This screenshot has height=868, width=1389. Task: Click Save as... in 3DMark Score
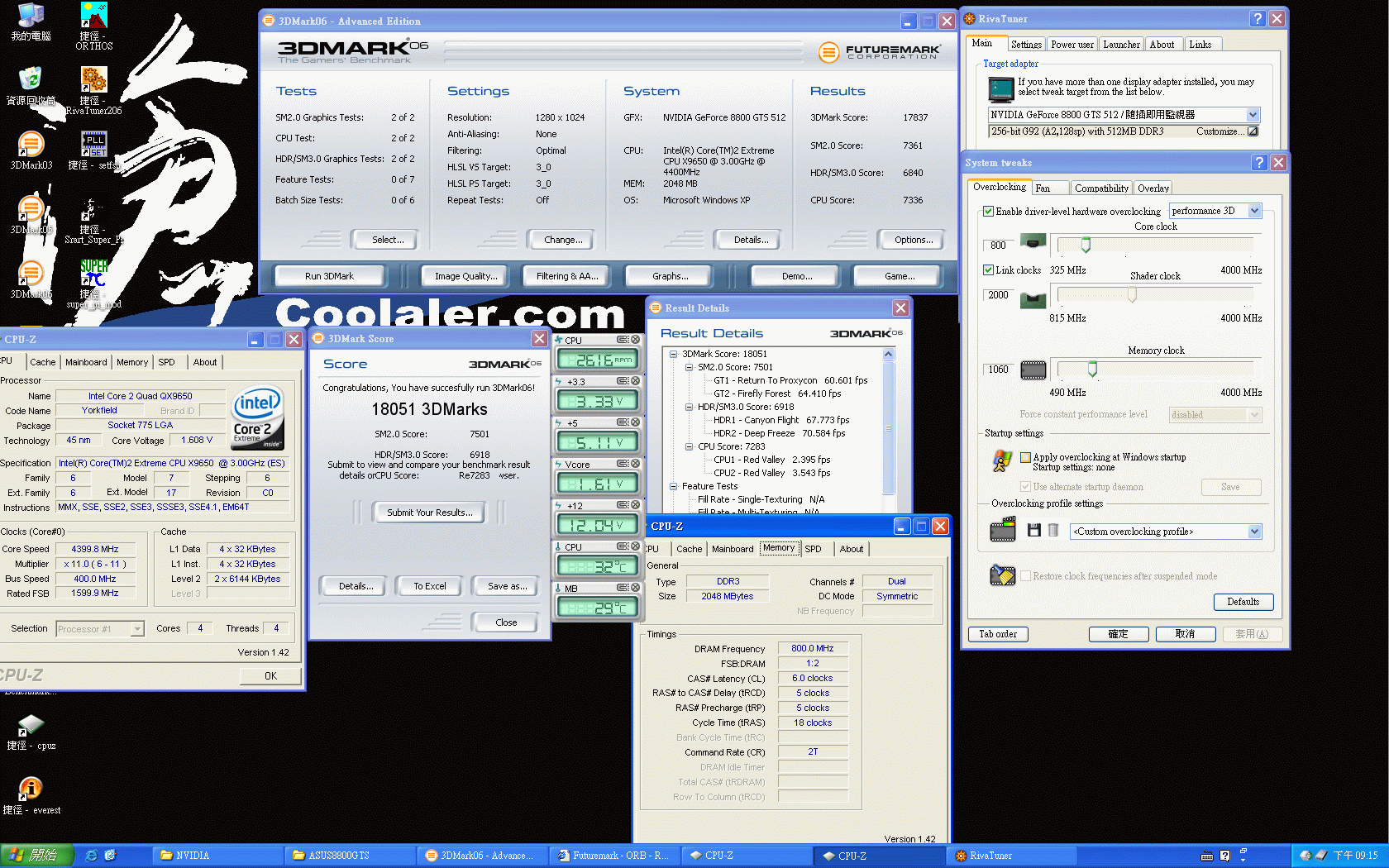pos(508,586)
